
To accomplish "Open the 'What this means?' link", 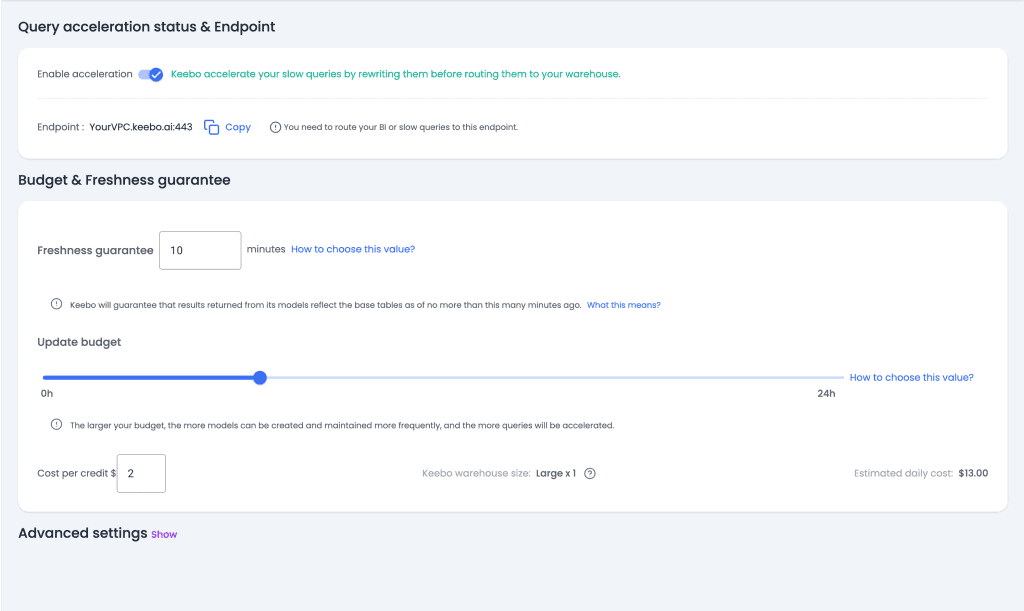I will coord(623,305).
